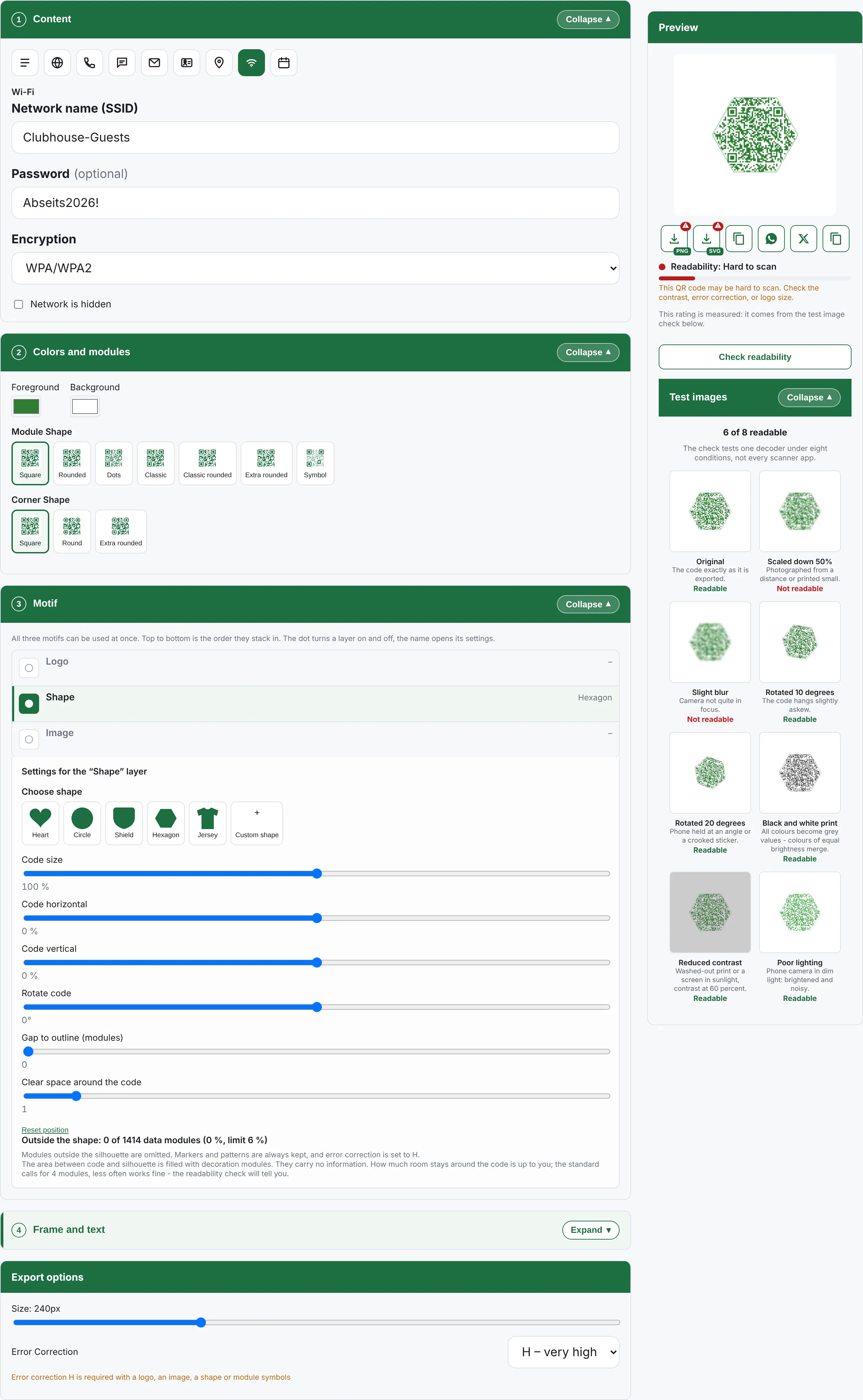This screenshot has width=863, height=1400.
Task: Select the SMS message content type icon
Action: click(x=122, y=63)
